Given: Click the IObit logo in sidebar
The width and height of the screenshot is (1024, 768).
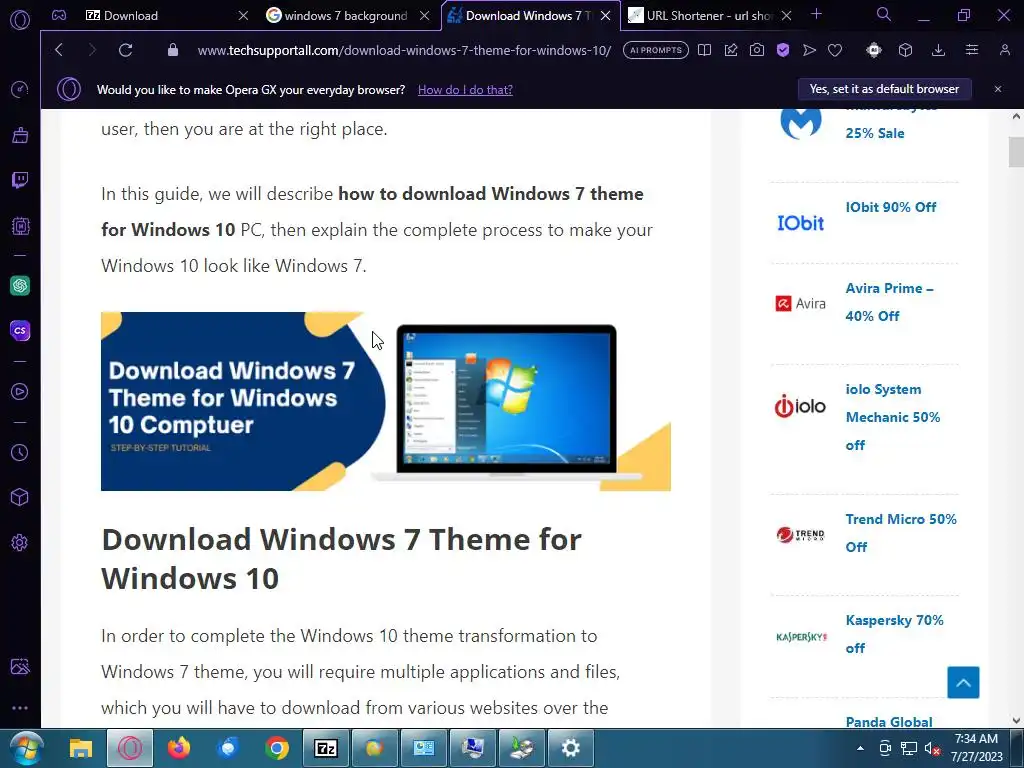Looking at the screenshot, I should (801, 223).
